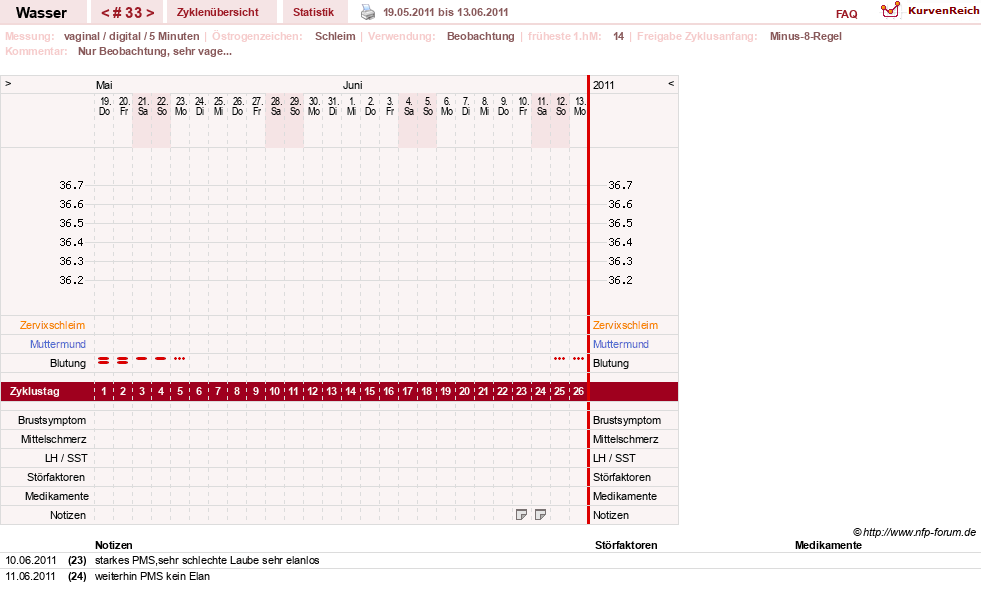Click the bleeding dash on cycle day 4
This screenshot has width=981, height=604.
tap(161, 359)
